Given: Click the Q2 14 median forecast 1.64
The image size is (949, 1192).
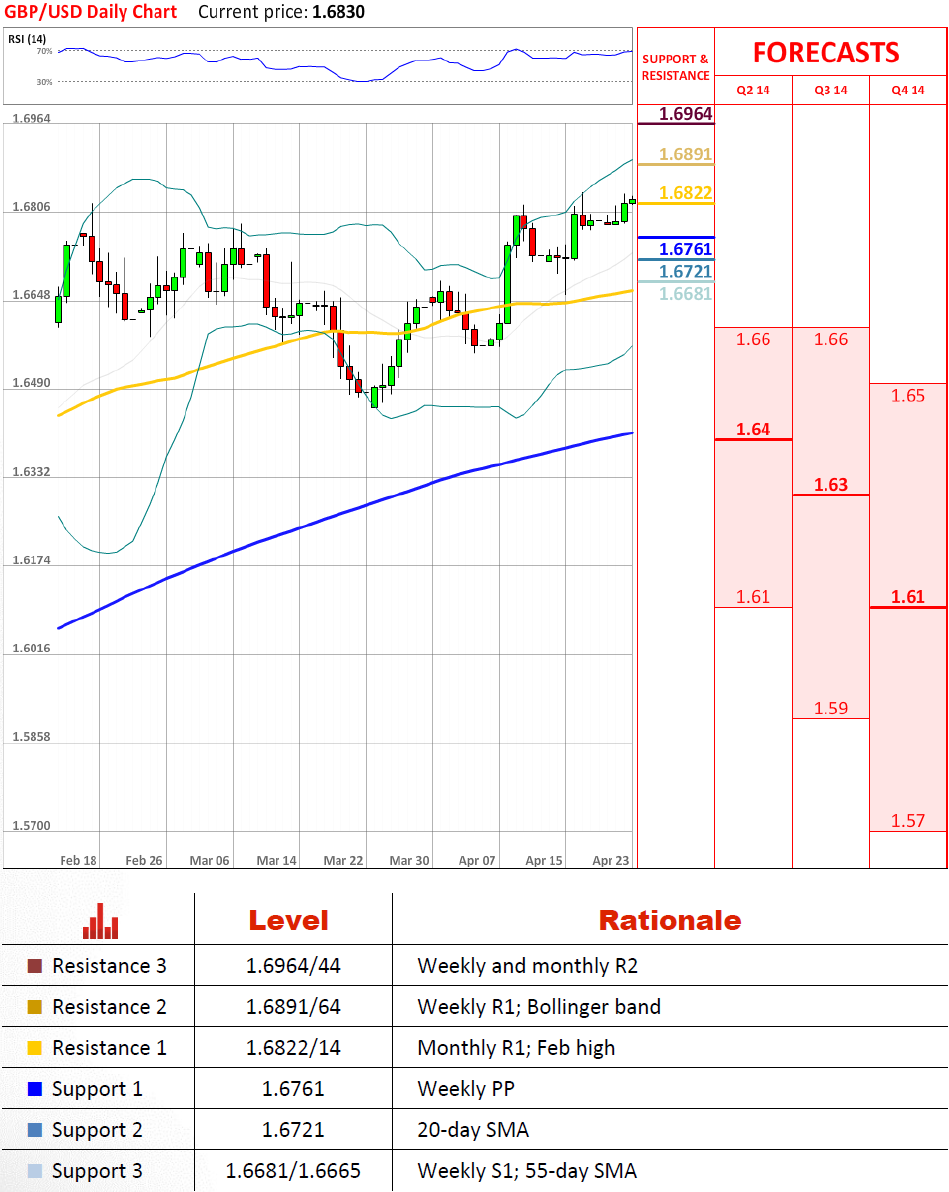Looking at the screenshot, I should click(753, 430).
